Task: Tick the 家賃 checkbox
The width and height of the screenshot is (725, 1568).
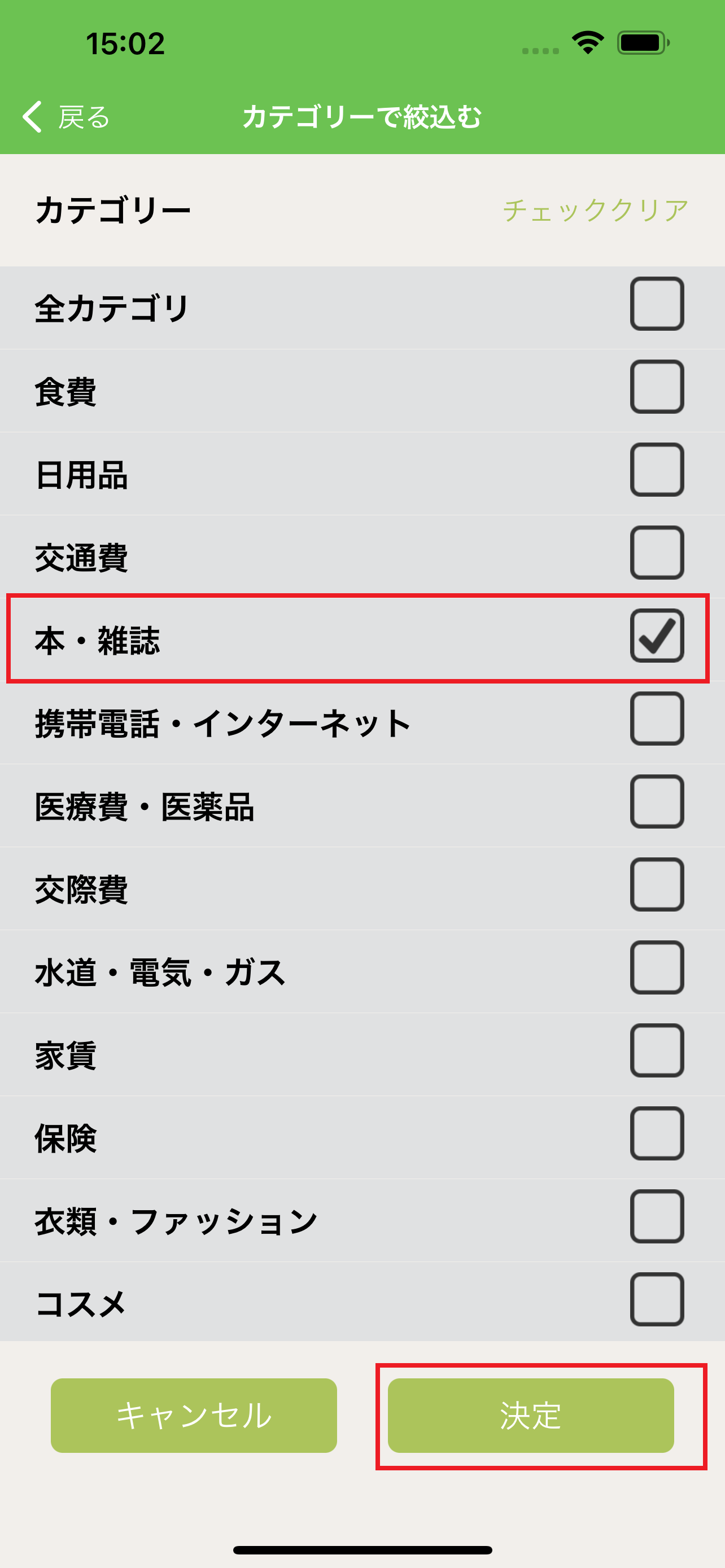Action: 656,1050
